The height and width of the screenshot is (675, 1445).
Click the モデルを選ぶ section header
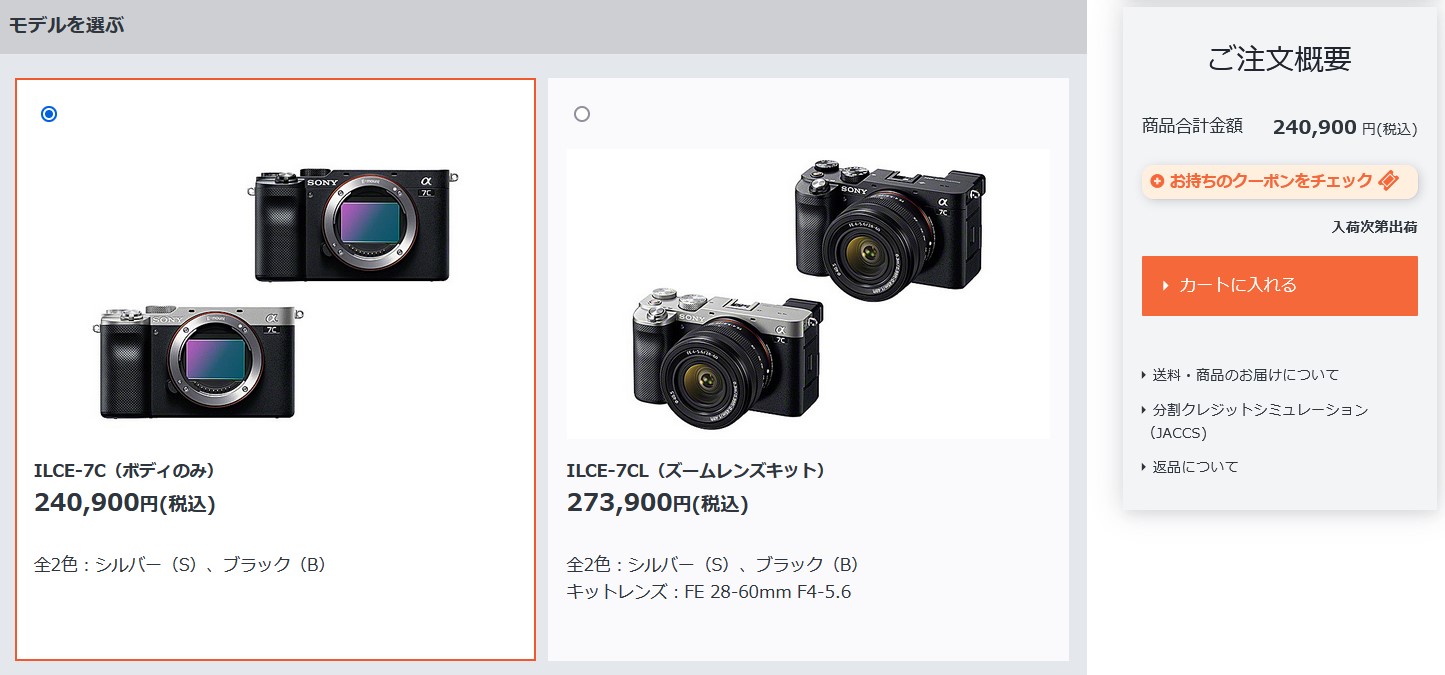66,25
